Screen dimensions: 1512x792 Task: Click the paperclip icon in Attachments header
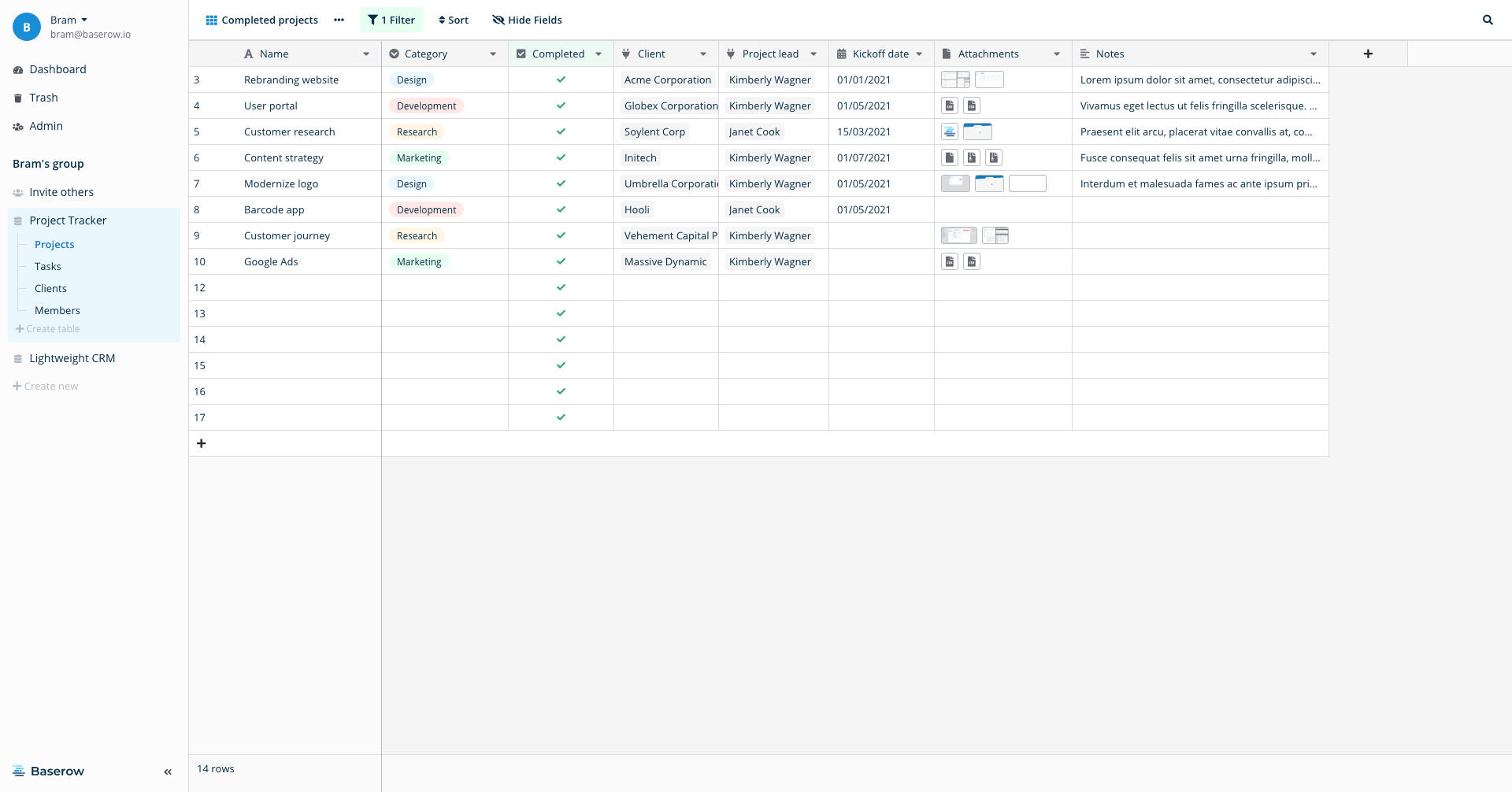[x=945, y=53]
